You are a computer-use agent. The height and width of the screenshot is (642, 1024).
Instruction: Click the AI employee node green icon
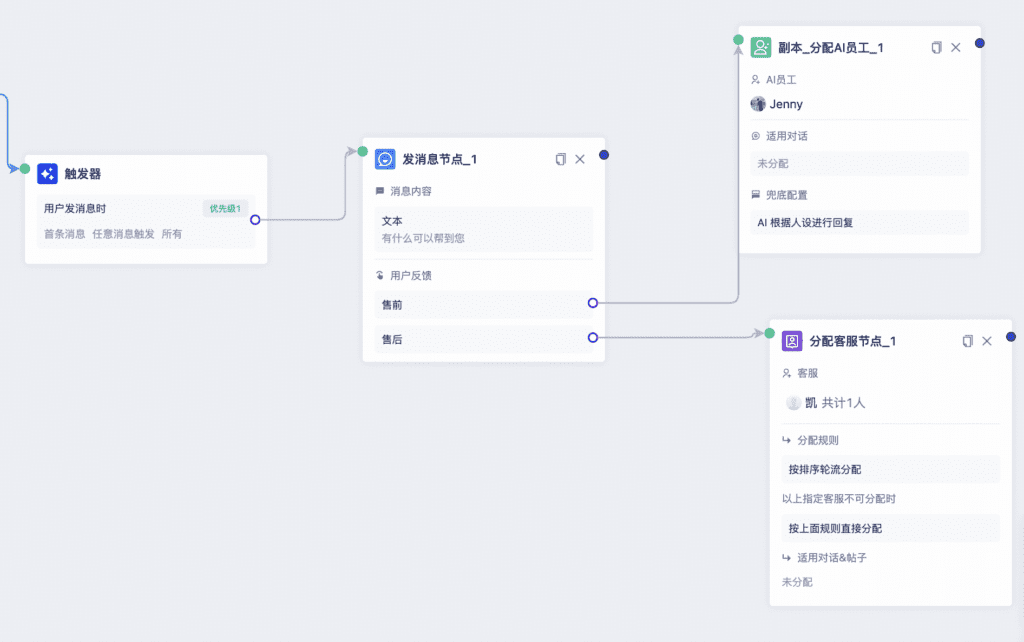pos(761,47)
